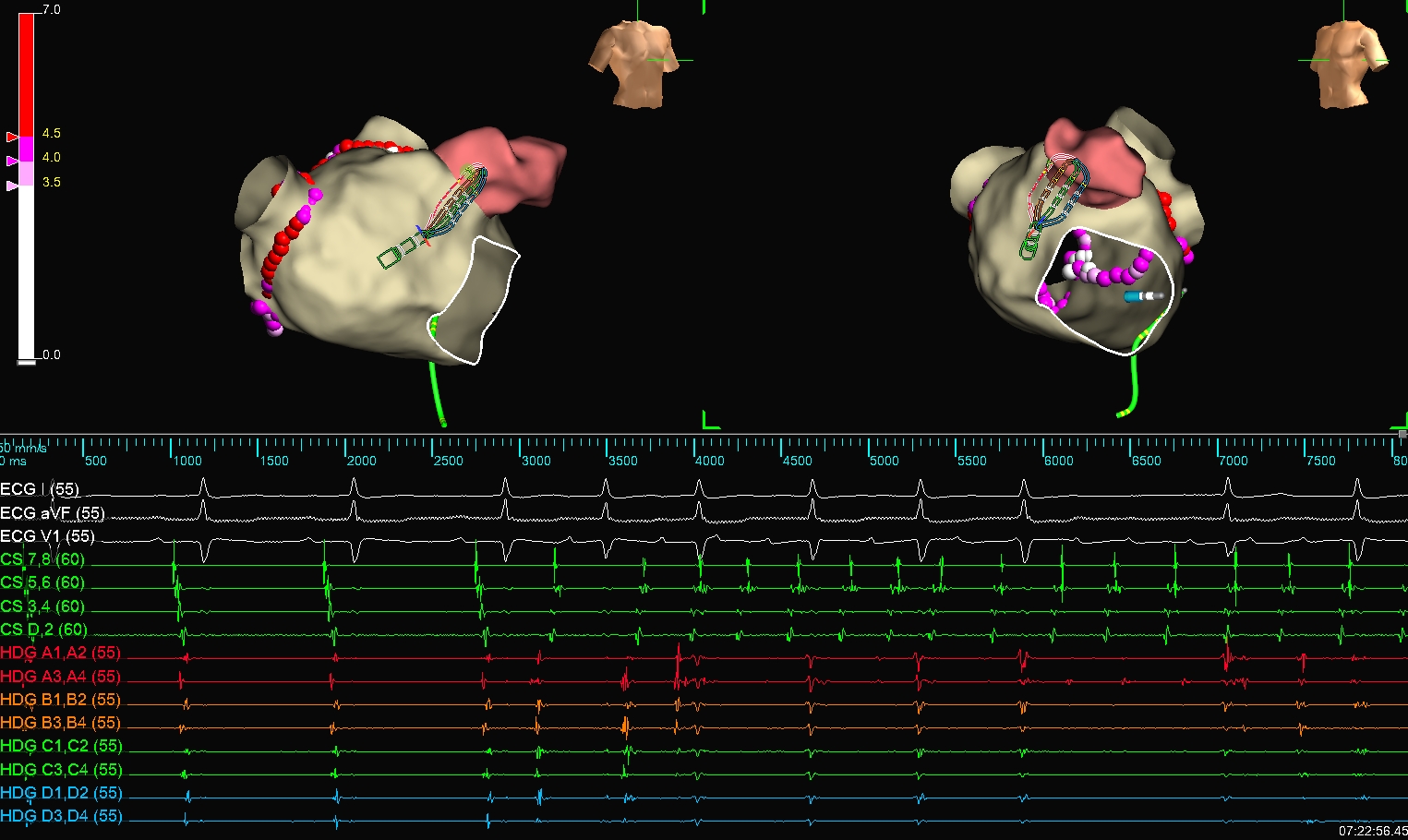1408x840 pixels.
Task: Click the right view torso orientation icon
Action: [x=1351, y=65]
